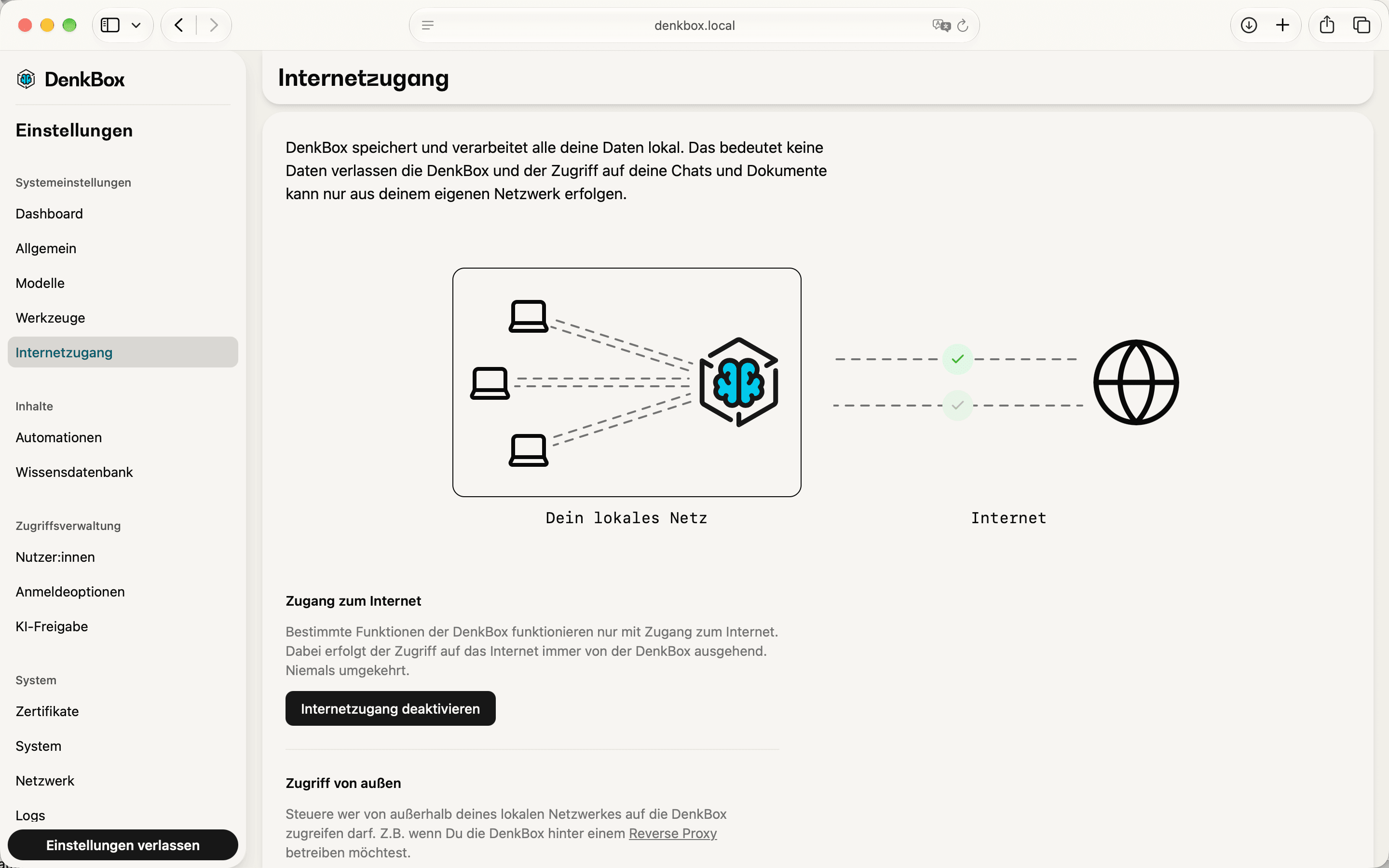Click the denkbox.local address field

coord(694,25)
